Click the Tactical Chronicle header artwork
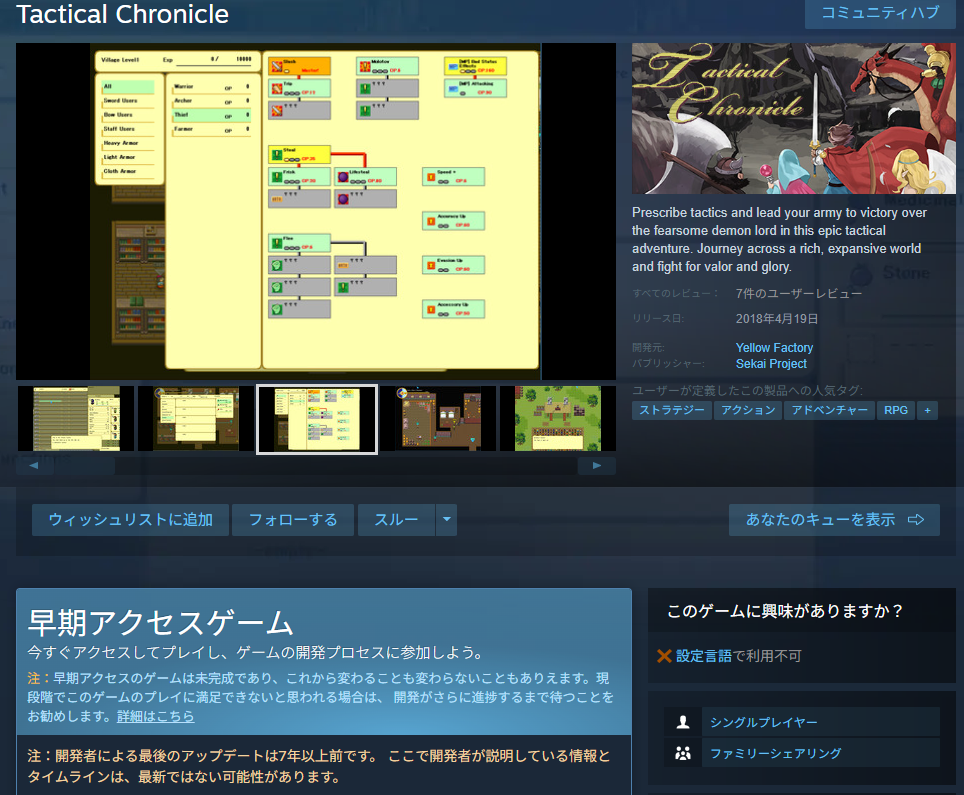 tap(794, 119)
